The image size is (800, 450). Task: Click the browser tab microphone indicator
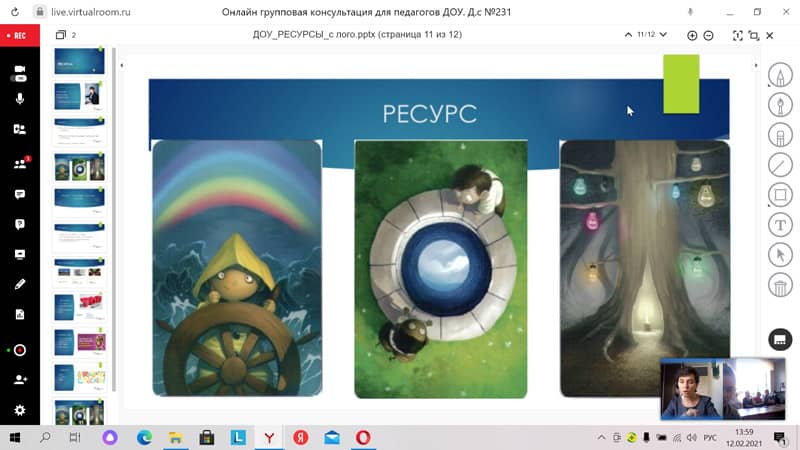690,12
